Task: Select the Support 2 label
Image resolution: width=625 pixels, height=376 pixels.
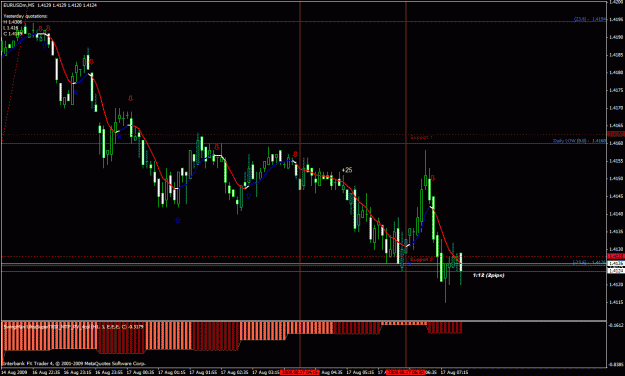Action: tap(421, 260)
